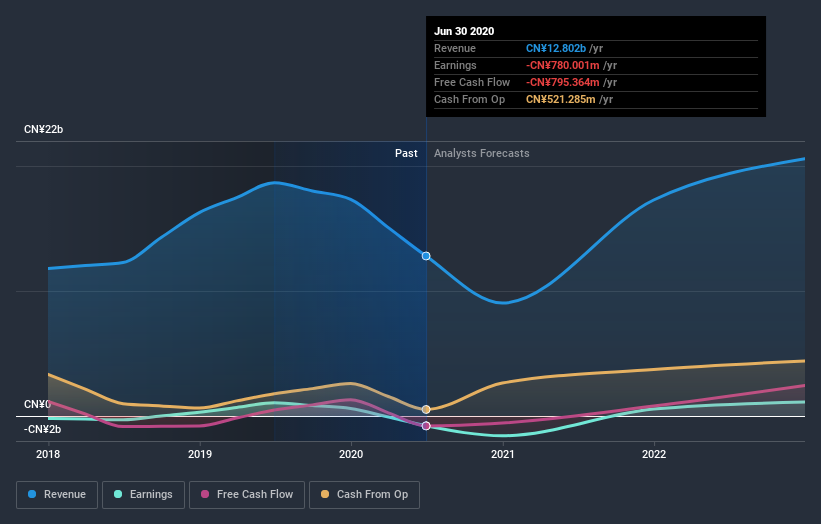Toggle the Cash From Op legend button
Image resolution: width=821 pixels, height=524 pixels.
coord(364,495)
